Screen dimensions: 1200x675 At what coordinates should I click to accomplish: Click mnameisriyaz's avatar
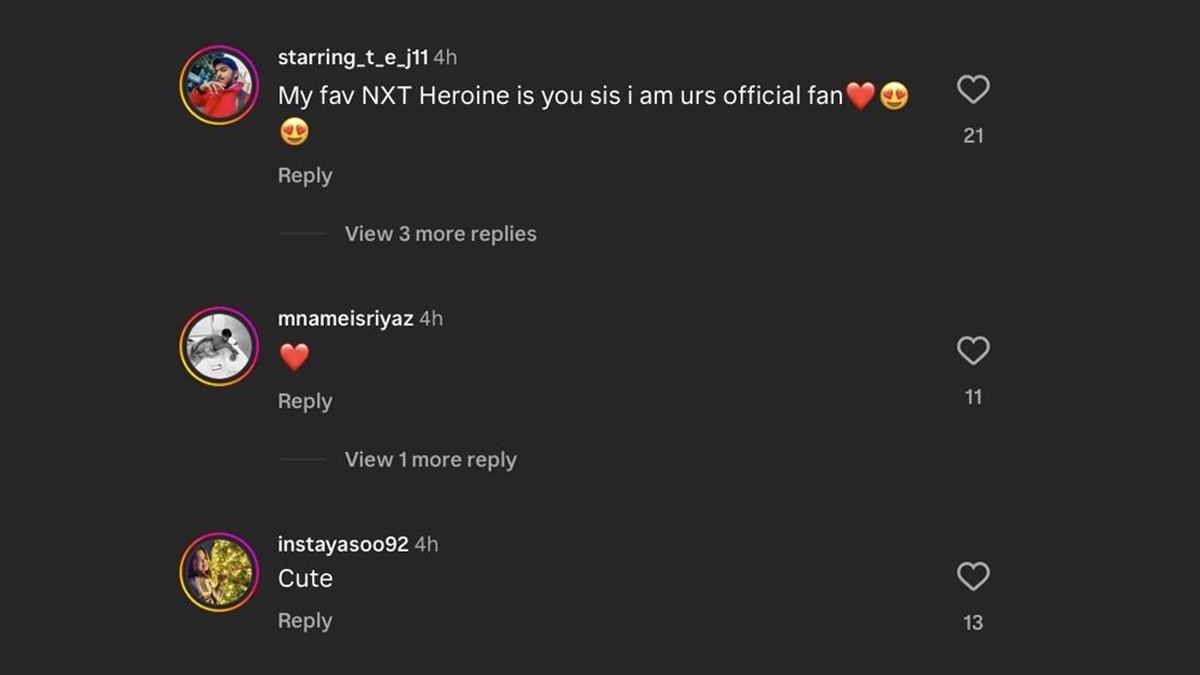click(219, 346)
